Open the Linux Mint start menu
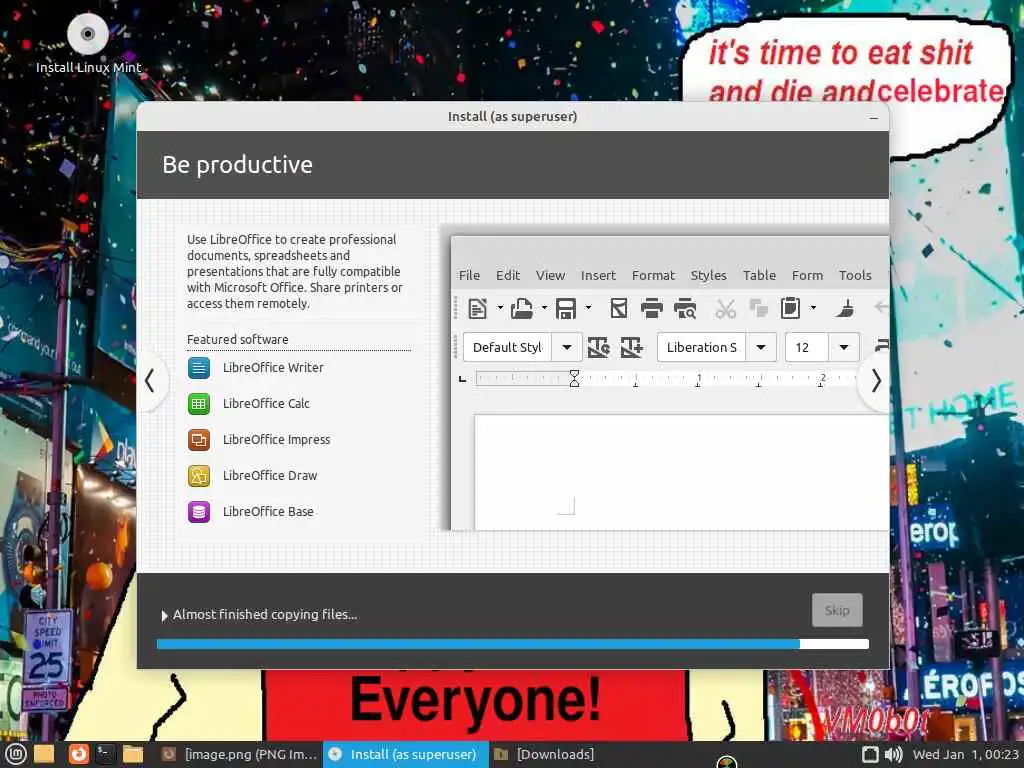Viewport: 1024px width, 768px height. [x=16, y=754]
